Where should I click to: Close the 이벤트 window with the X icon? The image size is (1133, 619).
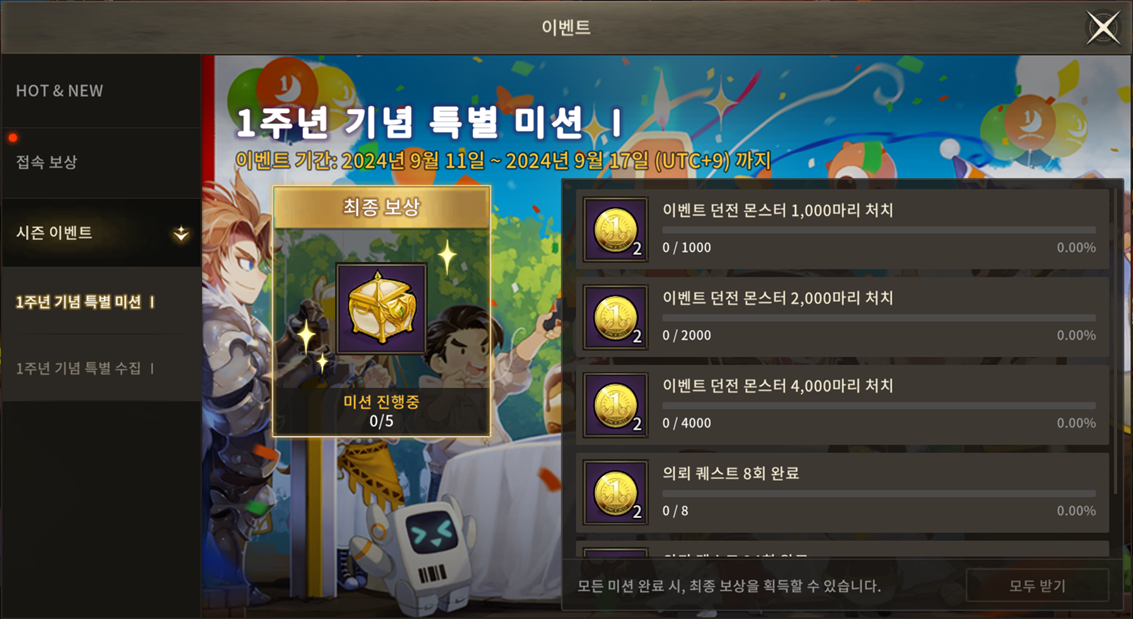[1103, 28]
